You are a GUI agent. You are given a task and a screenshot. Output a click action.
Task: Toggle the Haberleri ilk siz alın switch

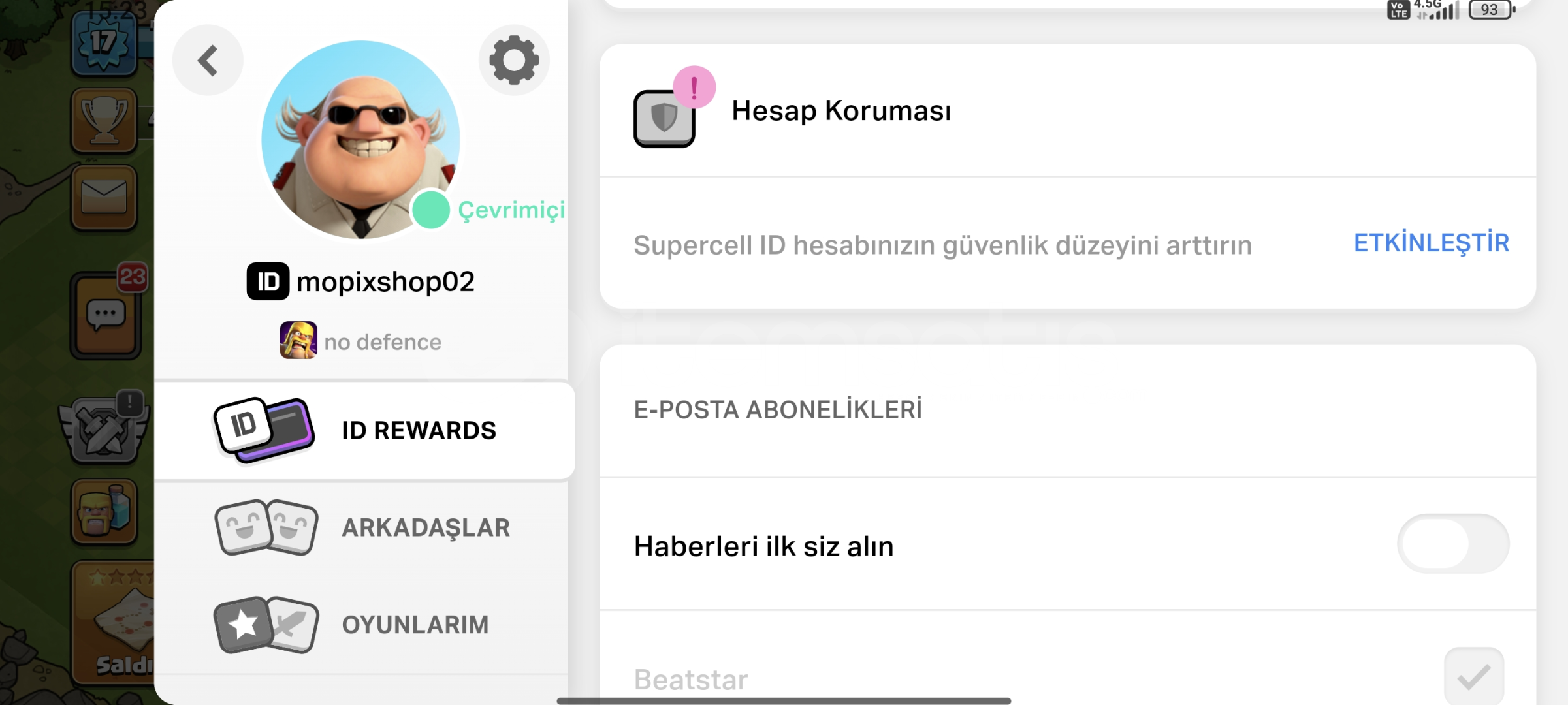1453,544
